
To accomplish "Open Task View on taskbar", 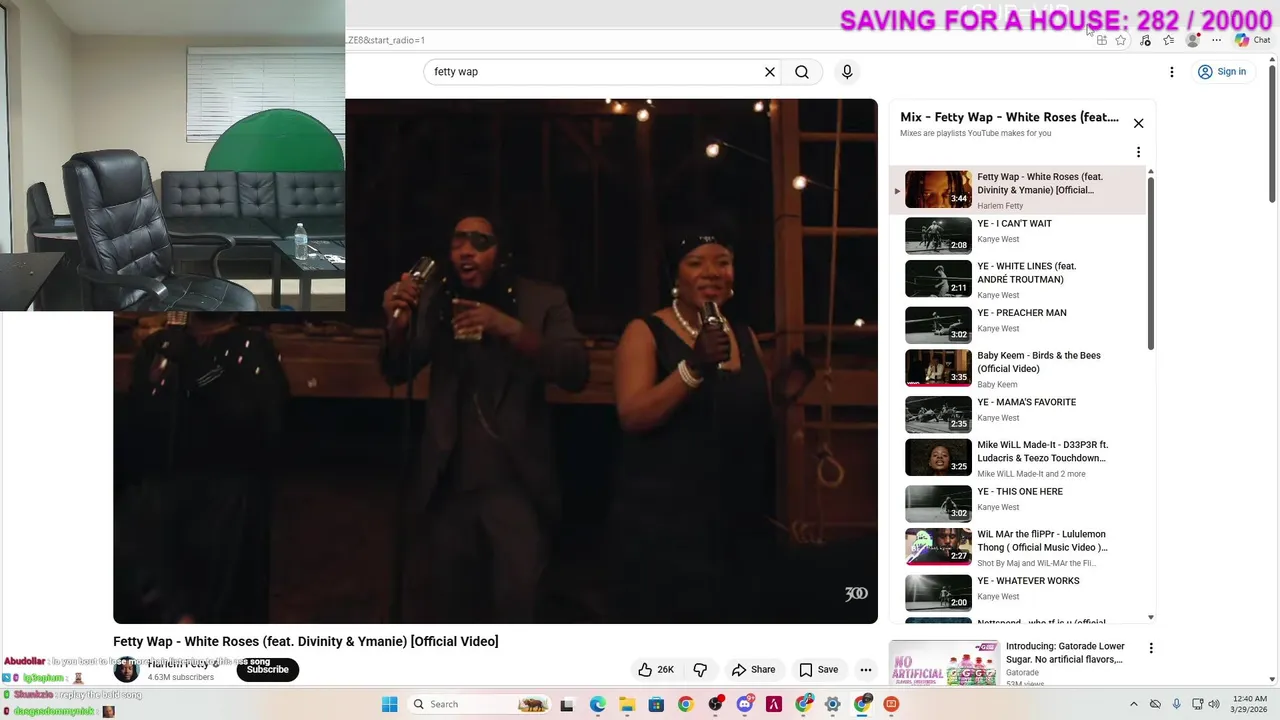I will tap(567, 704).
